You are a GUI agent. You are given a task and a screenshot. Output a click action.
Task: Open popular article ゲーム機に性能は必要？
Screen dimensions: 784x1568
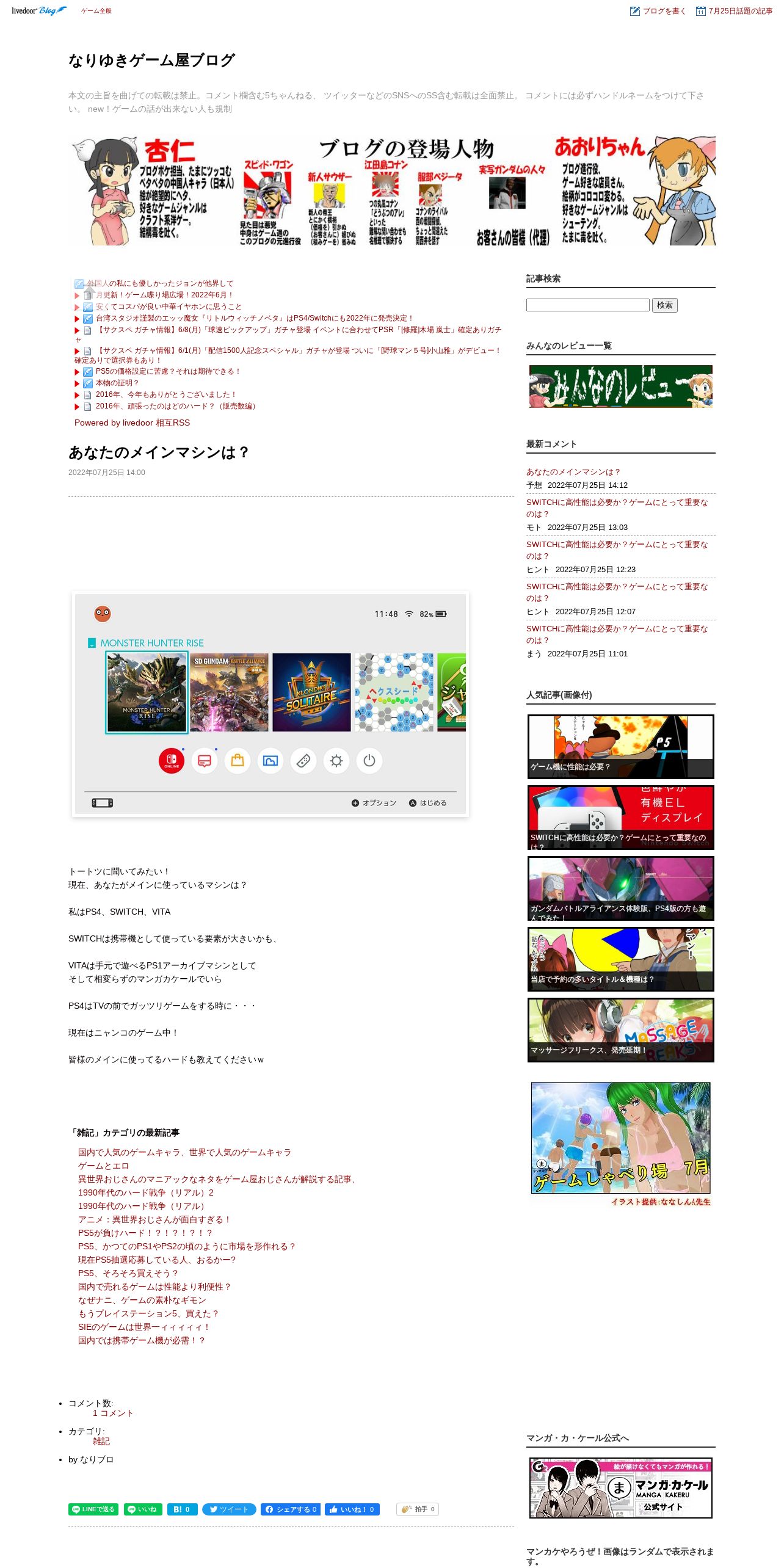point(620,747)
